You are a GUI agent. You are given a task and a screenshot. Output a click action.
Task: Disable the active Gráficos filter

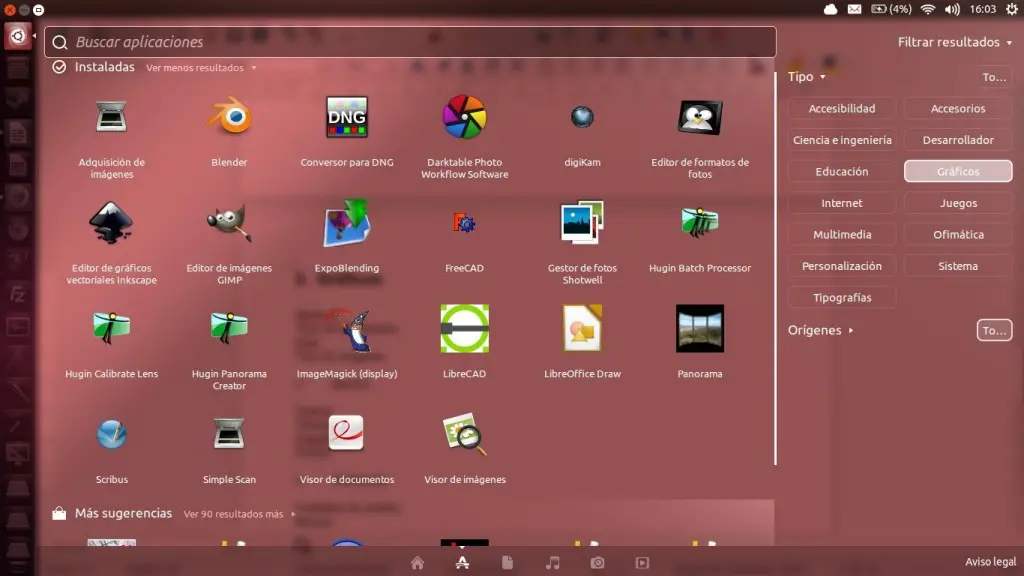tap(958, 171)
